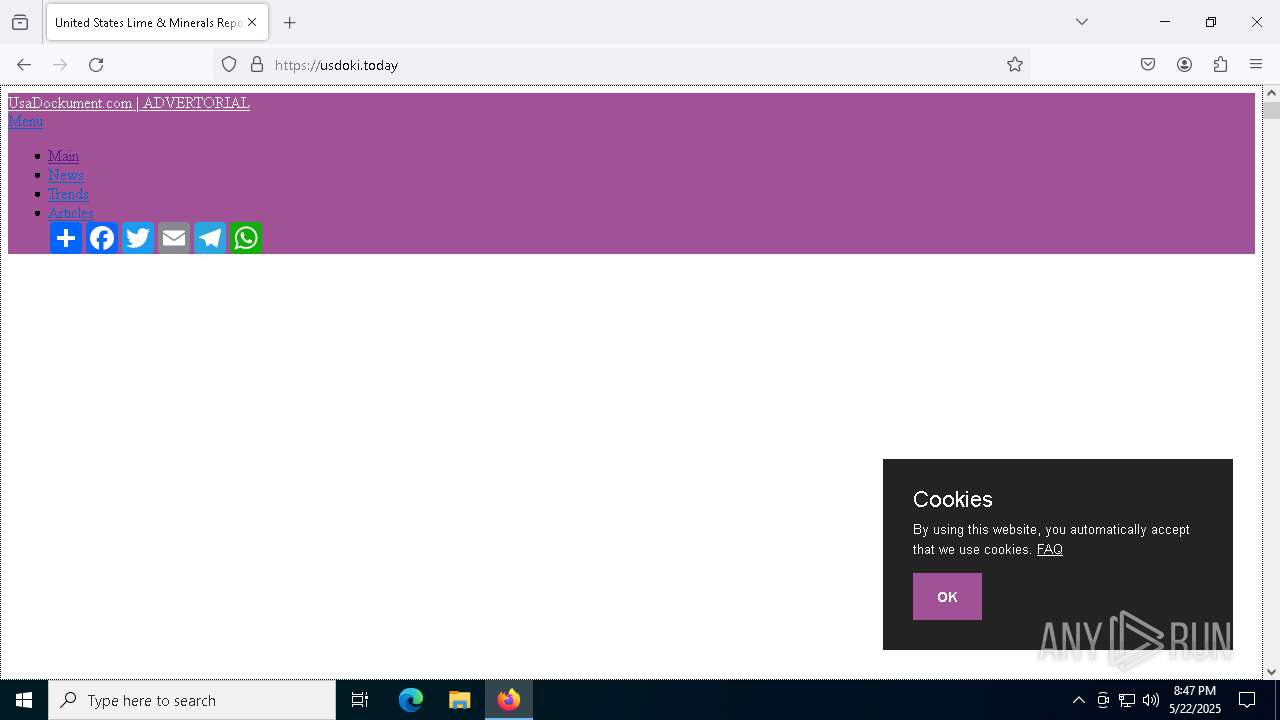Share the page on Telegram
The height and width of the screenshot is (720, 1280).
click(210, 238)
